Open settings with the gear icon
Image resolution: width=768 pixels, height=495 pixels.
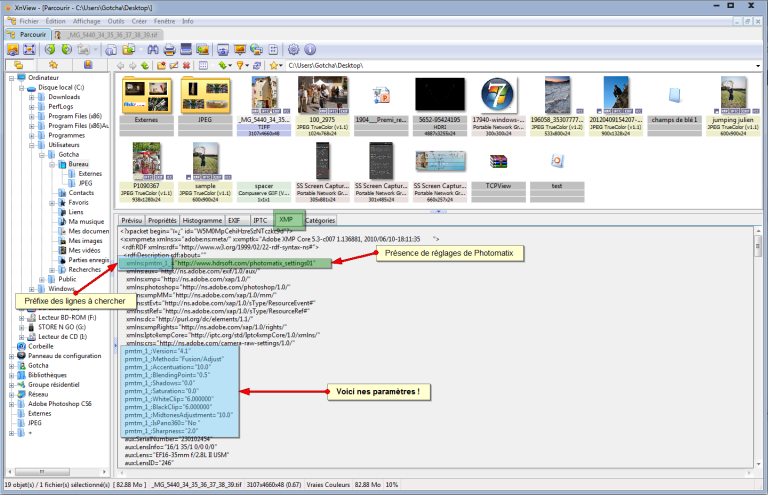(x=294, y=49)
